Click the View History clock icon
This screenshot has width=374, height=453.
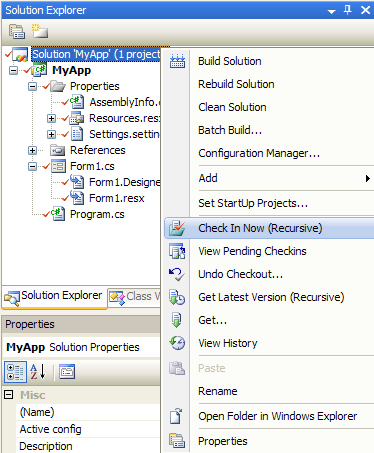coord(177,343)
